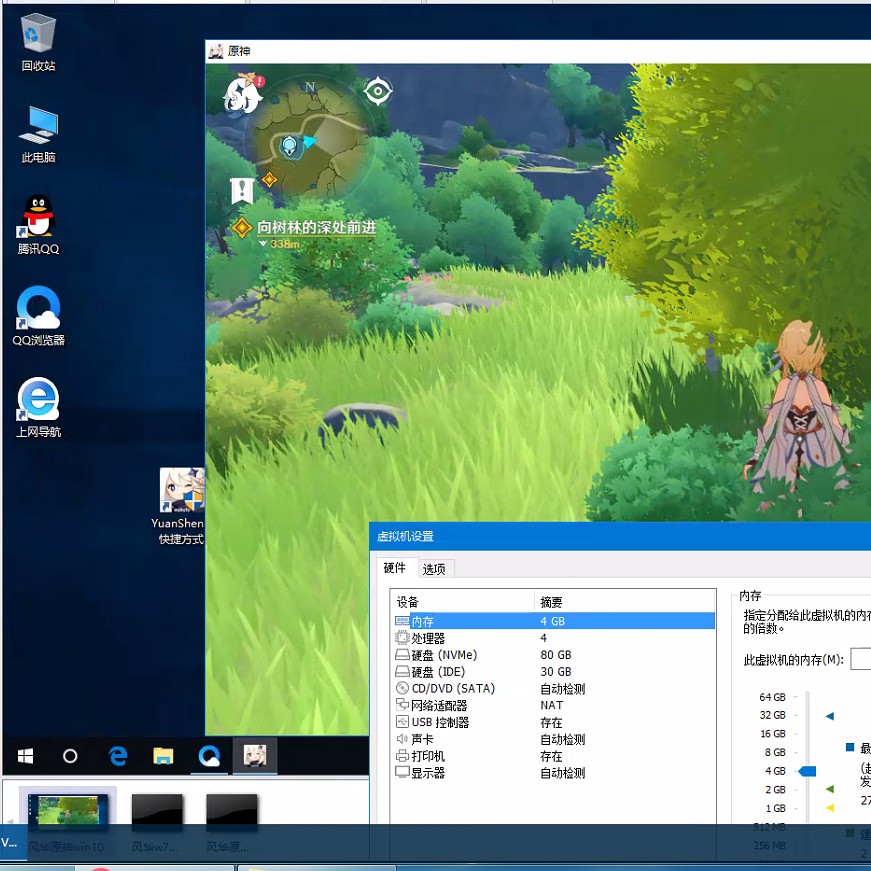Viewport: 871px width, 871px height.
Task: Click the 1 GB mark on memory scale
Action: pyautogui.click(x=775, y=808)
